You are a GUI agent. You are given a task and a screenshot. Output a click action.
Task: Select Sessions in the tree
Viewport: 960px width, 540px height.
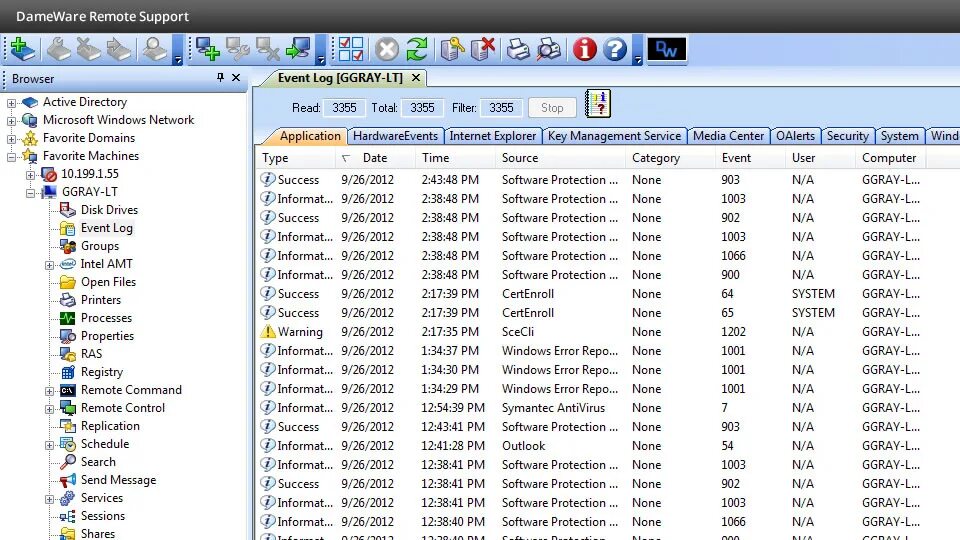(x=103, y=516)
